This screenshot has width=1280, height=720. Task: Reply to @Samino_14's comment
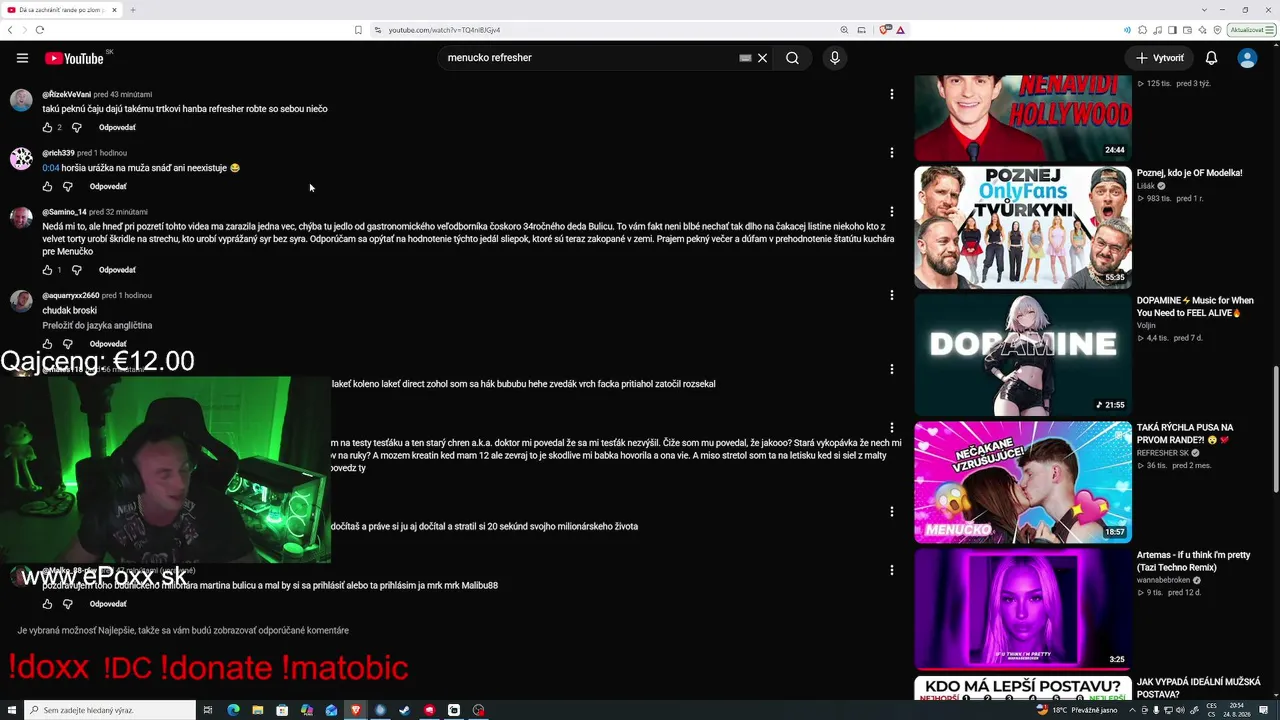tap(117, 270)
